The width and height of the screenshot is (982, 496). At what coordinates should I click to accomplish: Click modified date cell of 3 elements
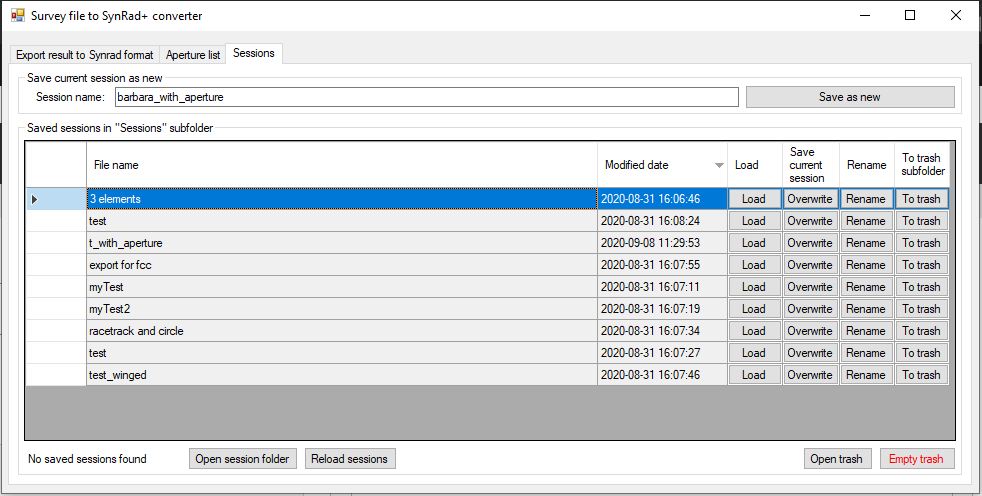[661, 199]
